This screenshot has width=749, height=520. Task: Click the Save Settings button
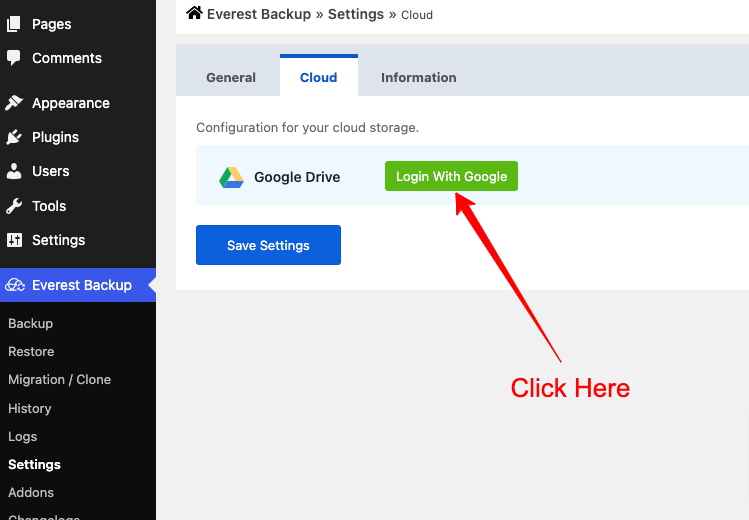(268, 245)
